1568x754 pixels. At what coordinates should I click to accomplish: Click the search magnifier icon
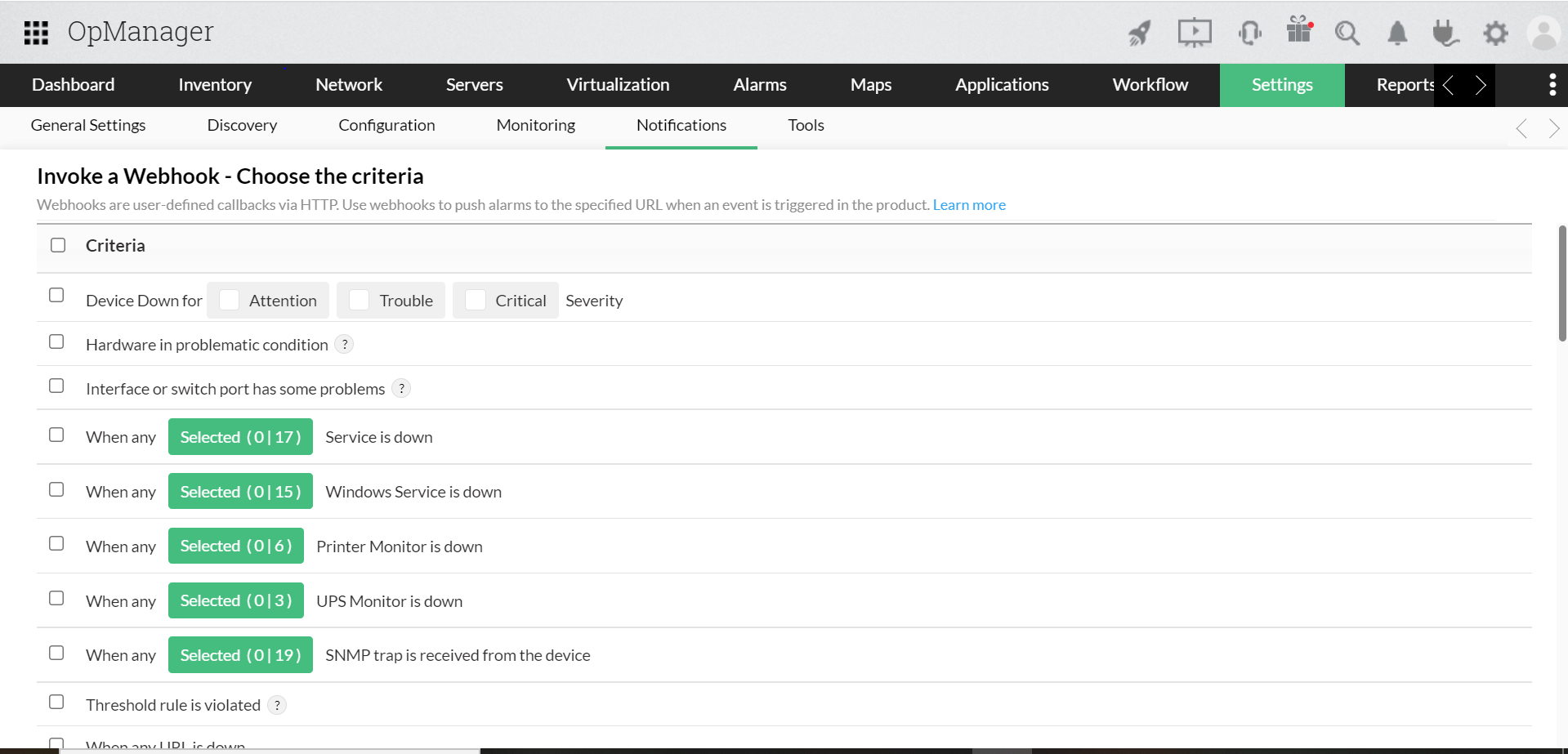1347,32
